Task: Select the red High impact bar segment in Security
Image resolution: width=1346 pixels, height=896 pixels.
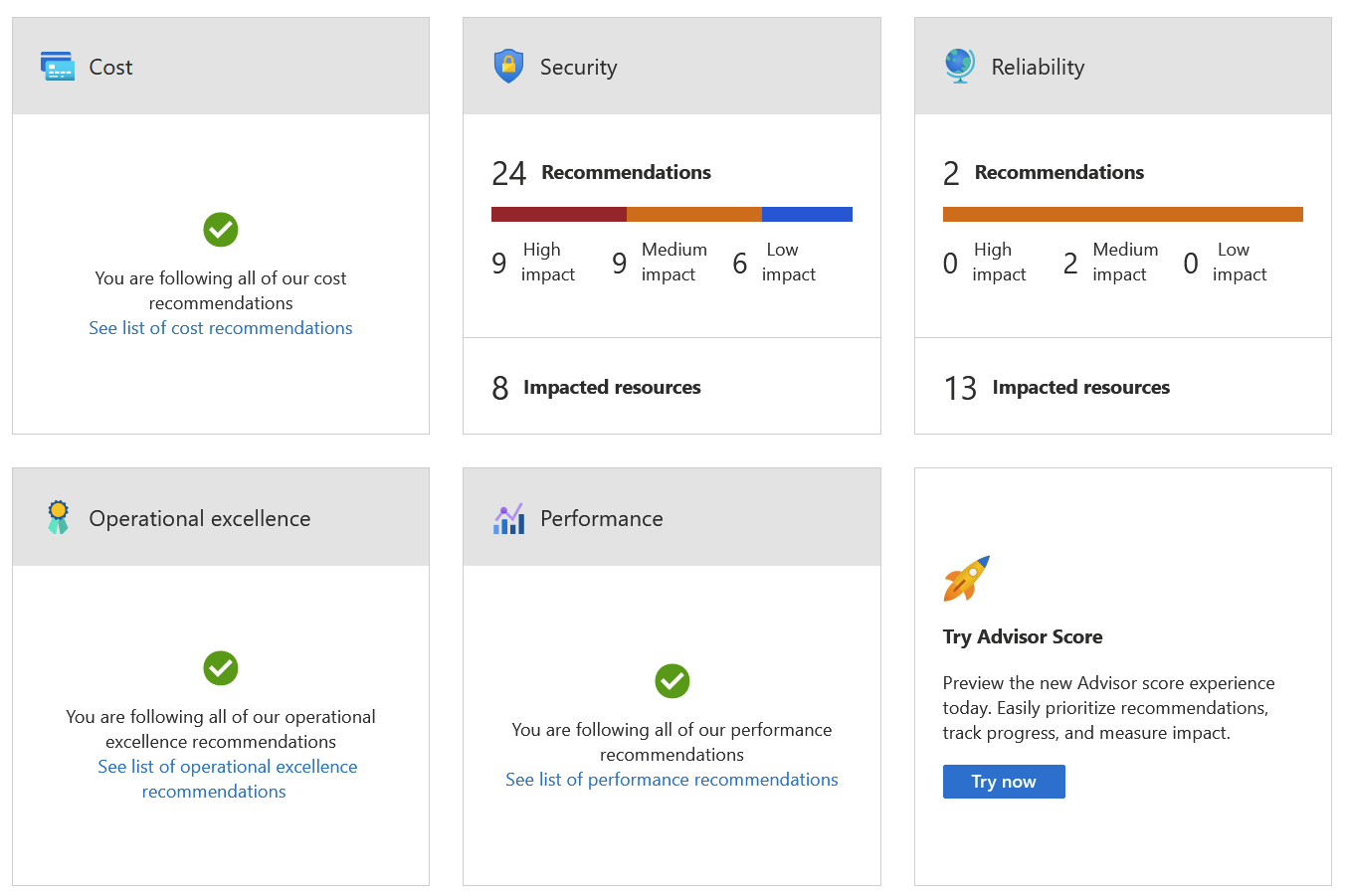Action: coord(559,214)
